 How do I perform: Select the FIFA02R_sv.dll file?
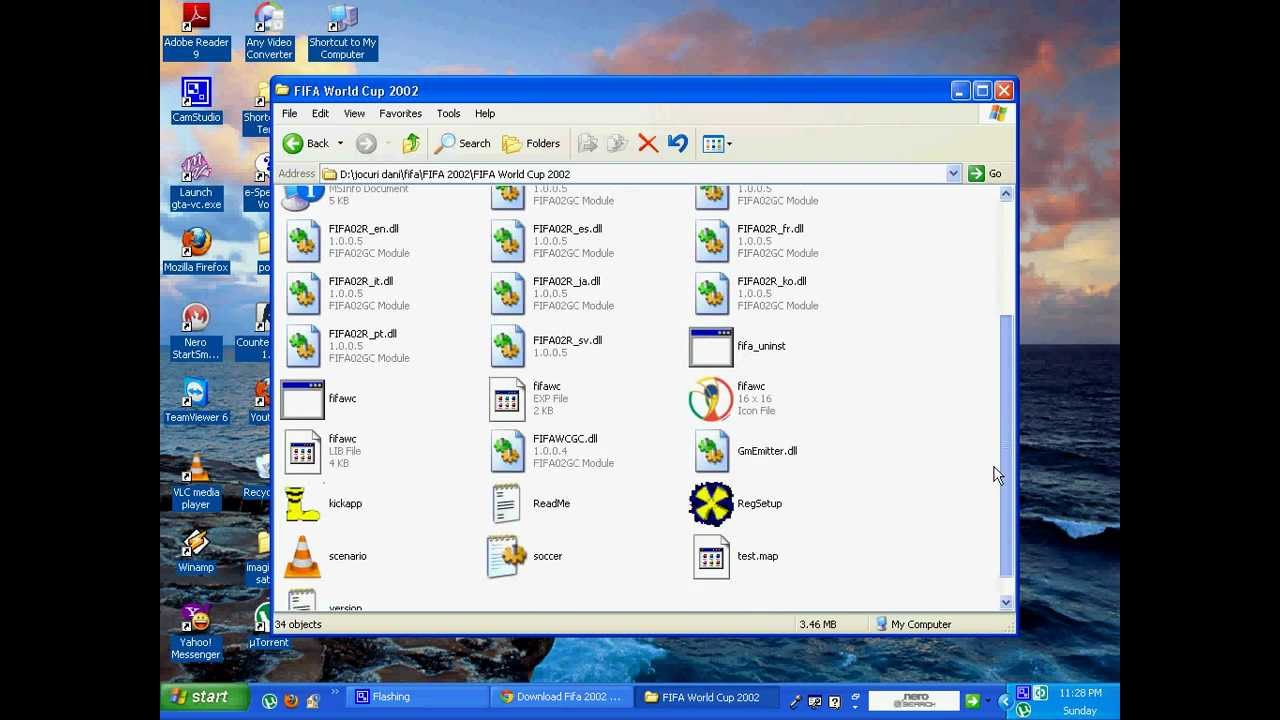point(546,346)
